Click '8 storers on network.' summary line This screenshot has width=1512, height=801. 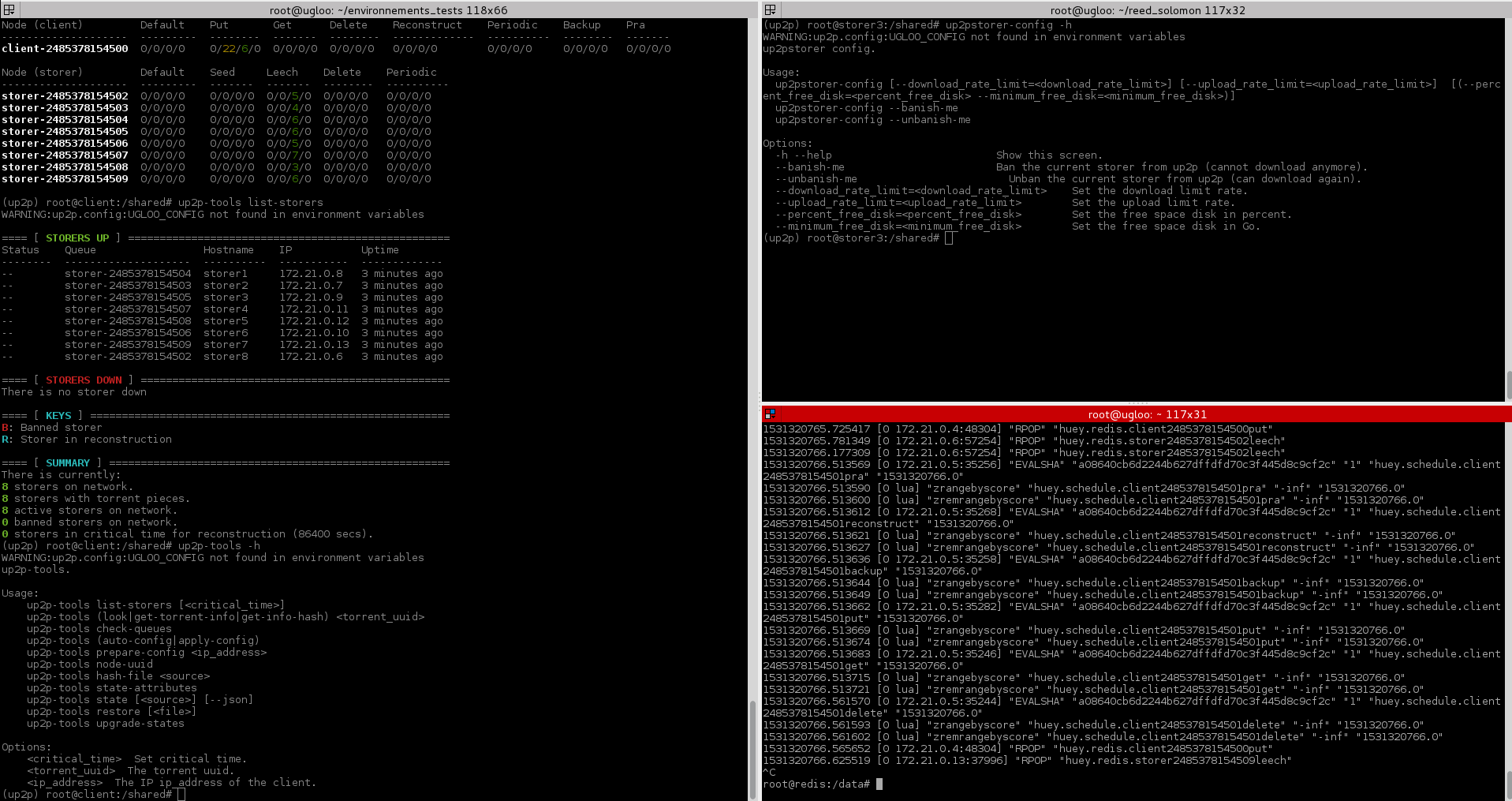(x=68, y=487)
